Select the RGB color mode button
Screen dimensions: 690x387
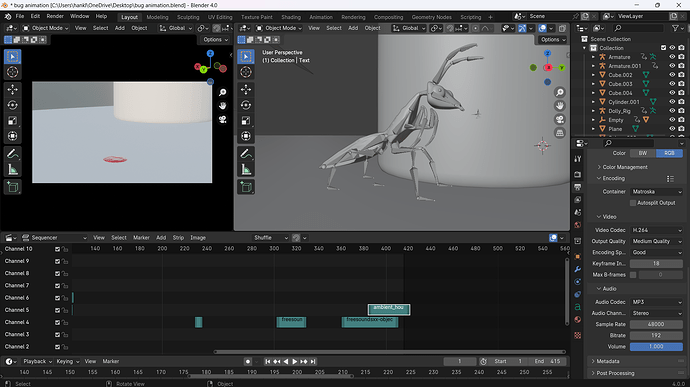pos(669,153)
